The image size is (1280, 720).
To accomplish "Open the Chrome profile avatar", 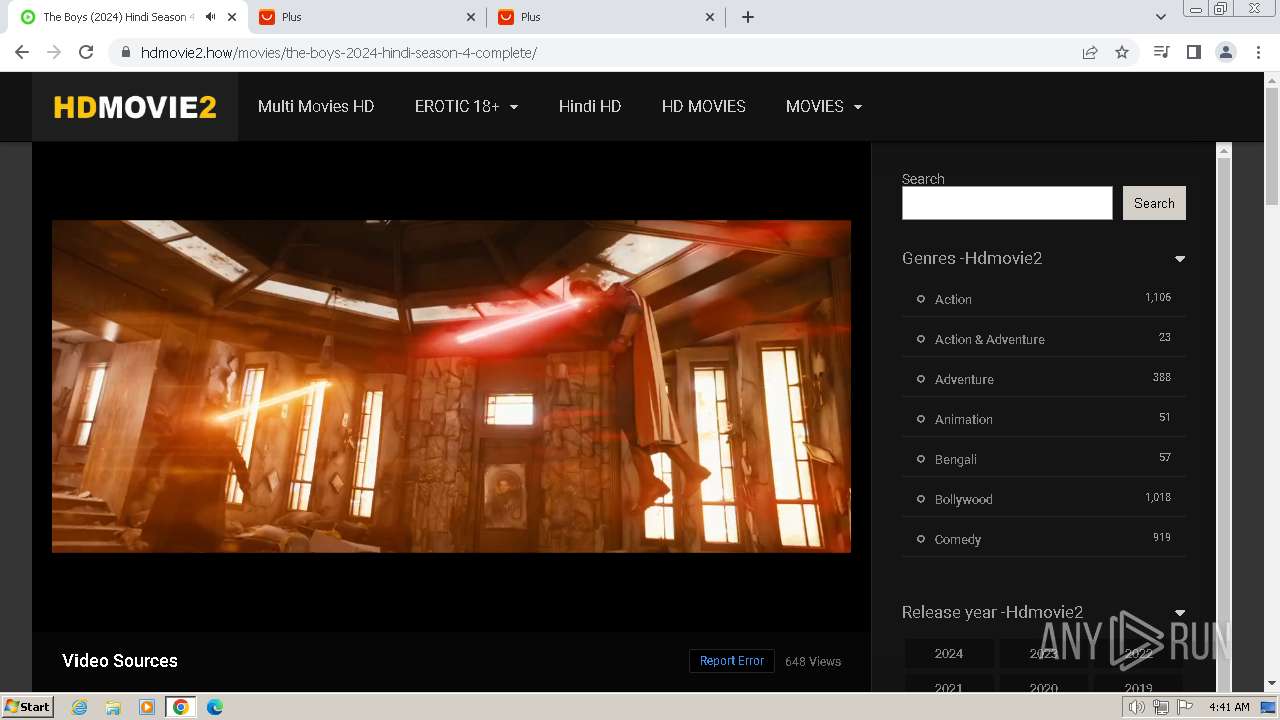I will 1226,52.
